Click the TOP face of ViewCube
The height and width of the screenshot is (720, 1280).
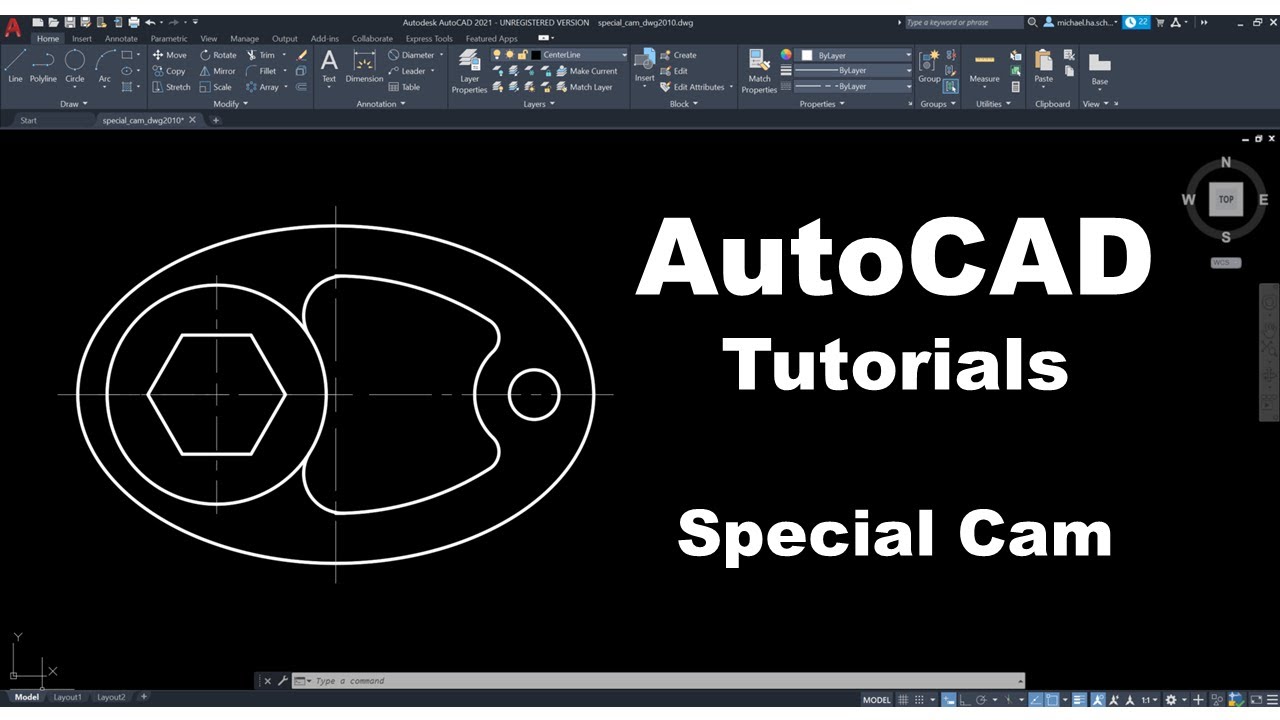(1226, 199)
